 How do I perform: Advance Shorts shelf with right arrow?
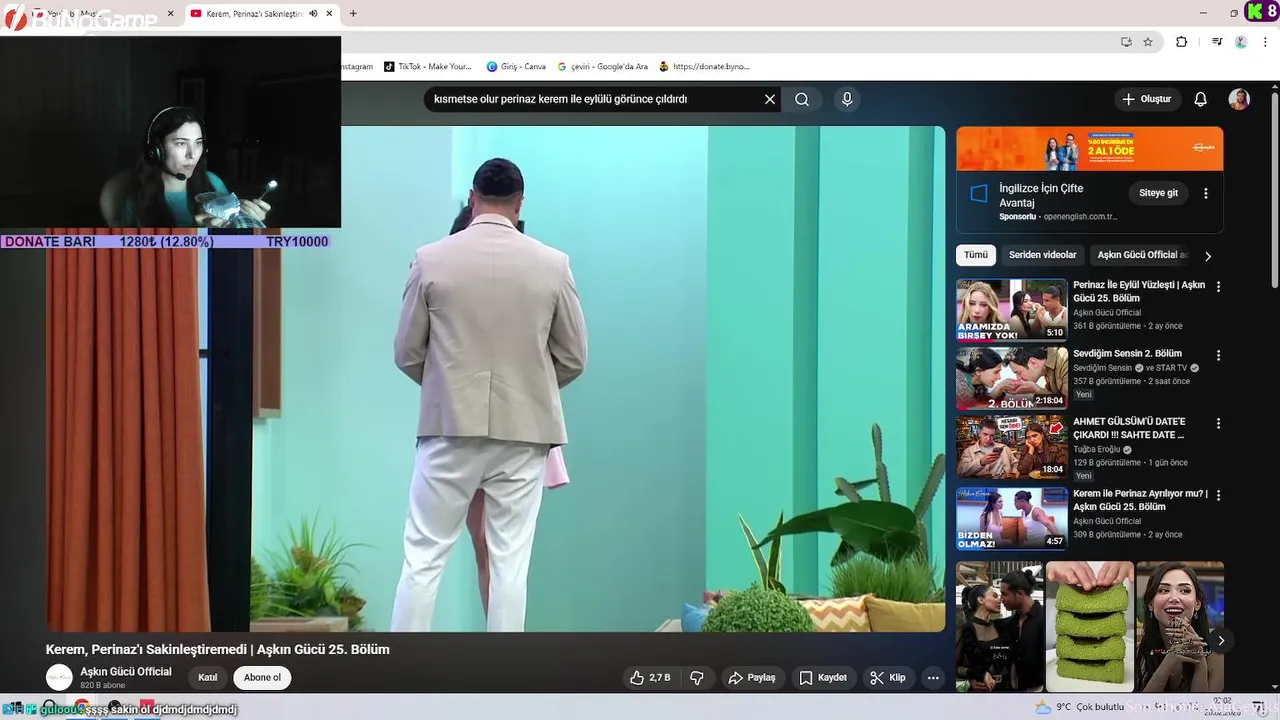[x=1220, y=640]
